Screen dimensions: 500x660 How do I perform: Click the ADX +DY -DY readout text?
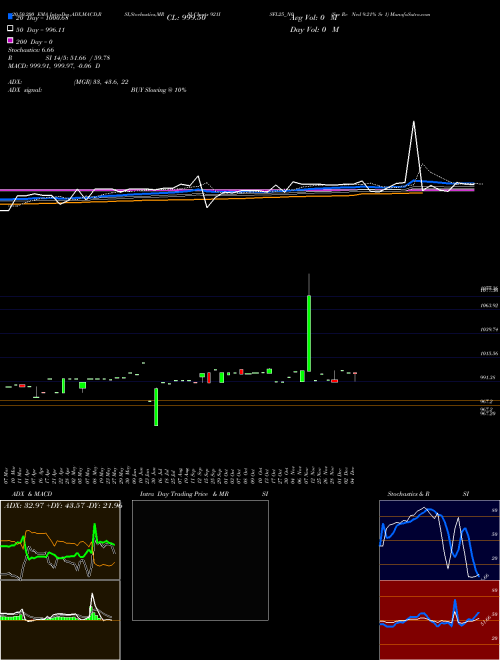tap(63, 505)
